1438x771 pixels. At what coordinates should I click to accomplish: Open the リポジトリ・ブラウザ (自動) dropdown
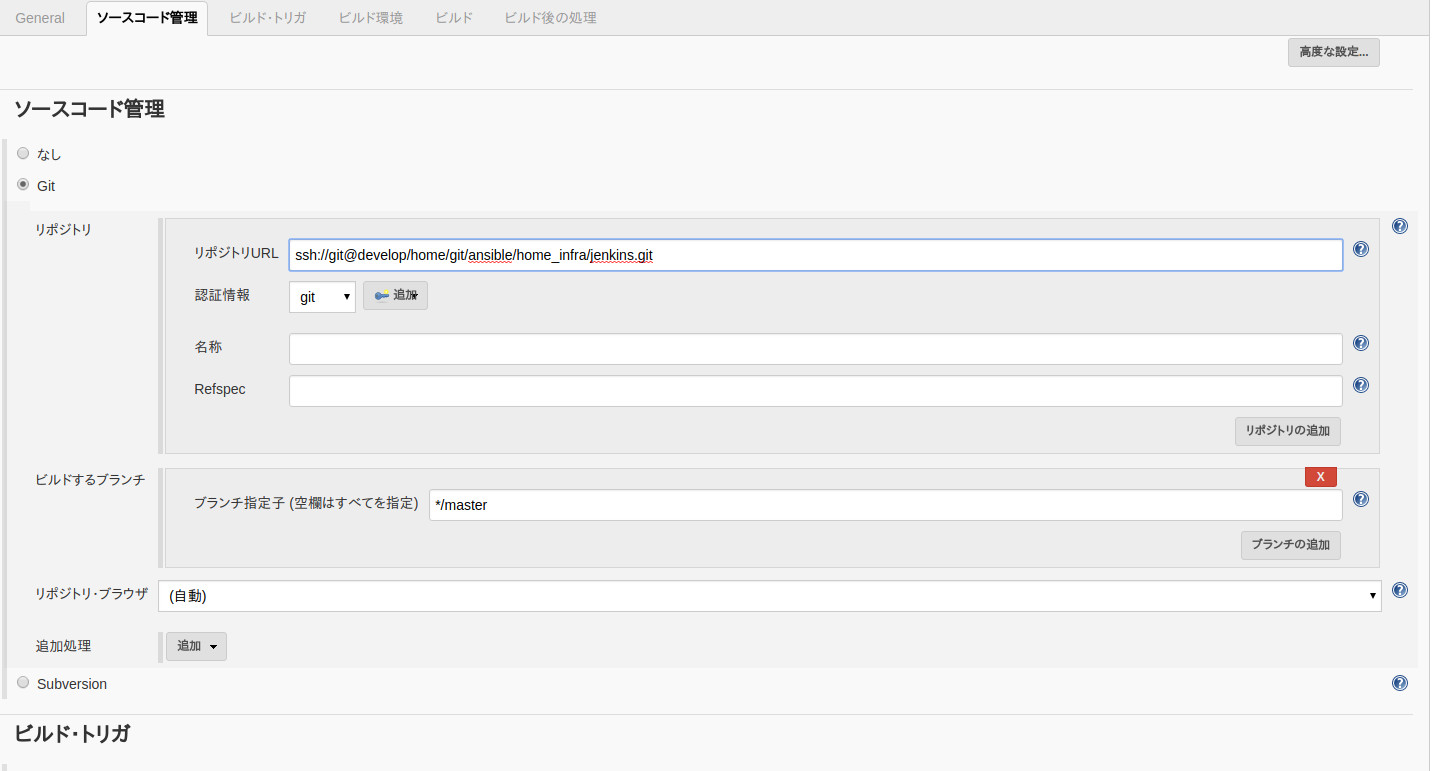tap(770, 596)
